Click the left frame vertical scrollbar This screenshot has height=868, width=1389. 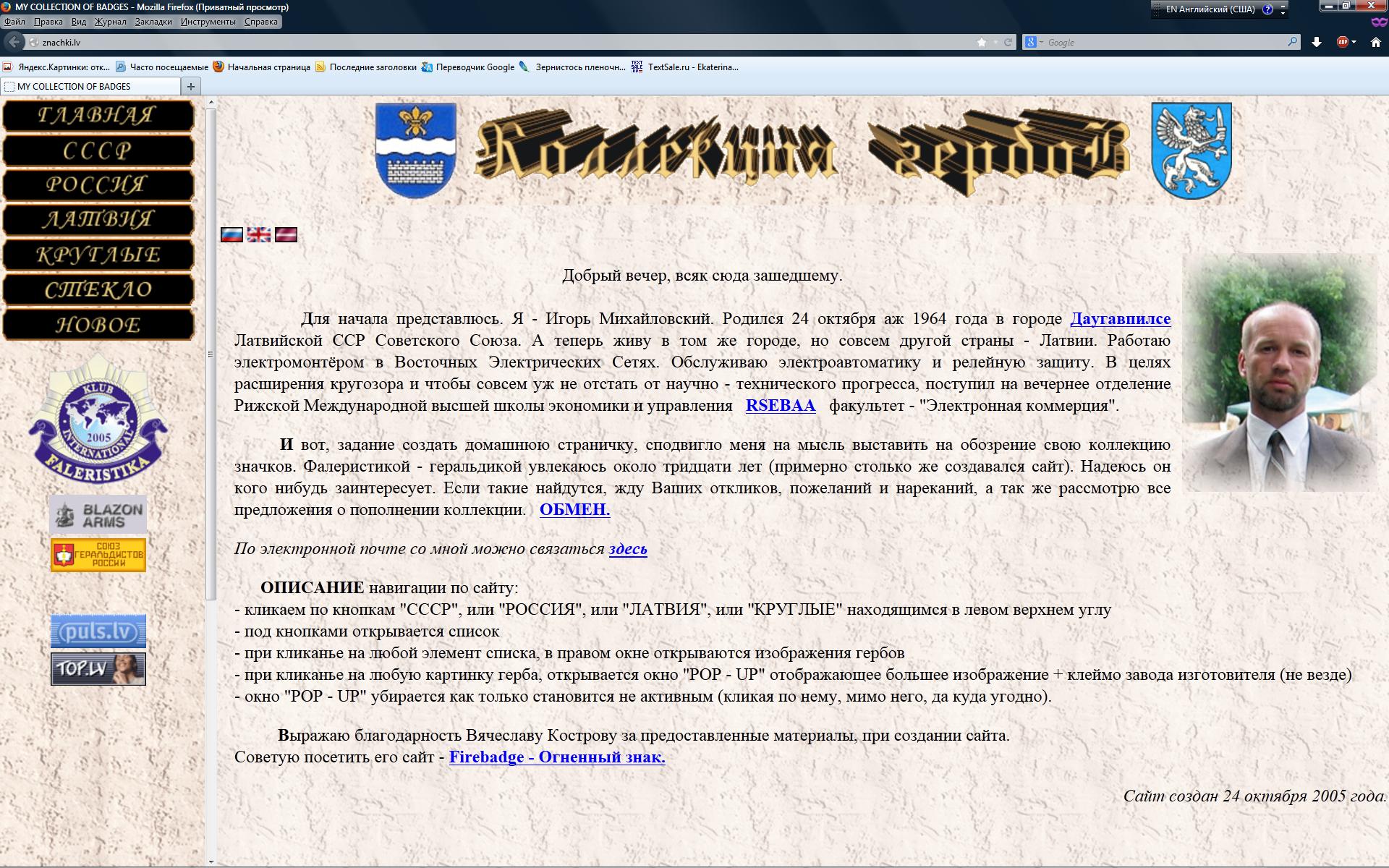click(x=211, y=354)
